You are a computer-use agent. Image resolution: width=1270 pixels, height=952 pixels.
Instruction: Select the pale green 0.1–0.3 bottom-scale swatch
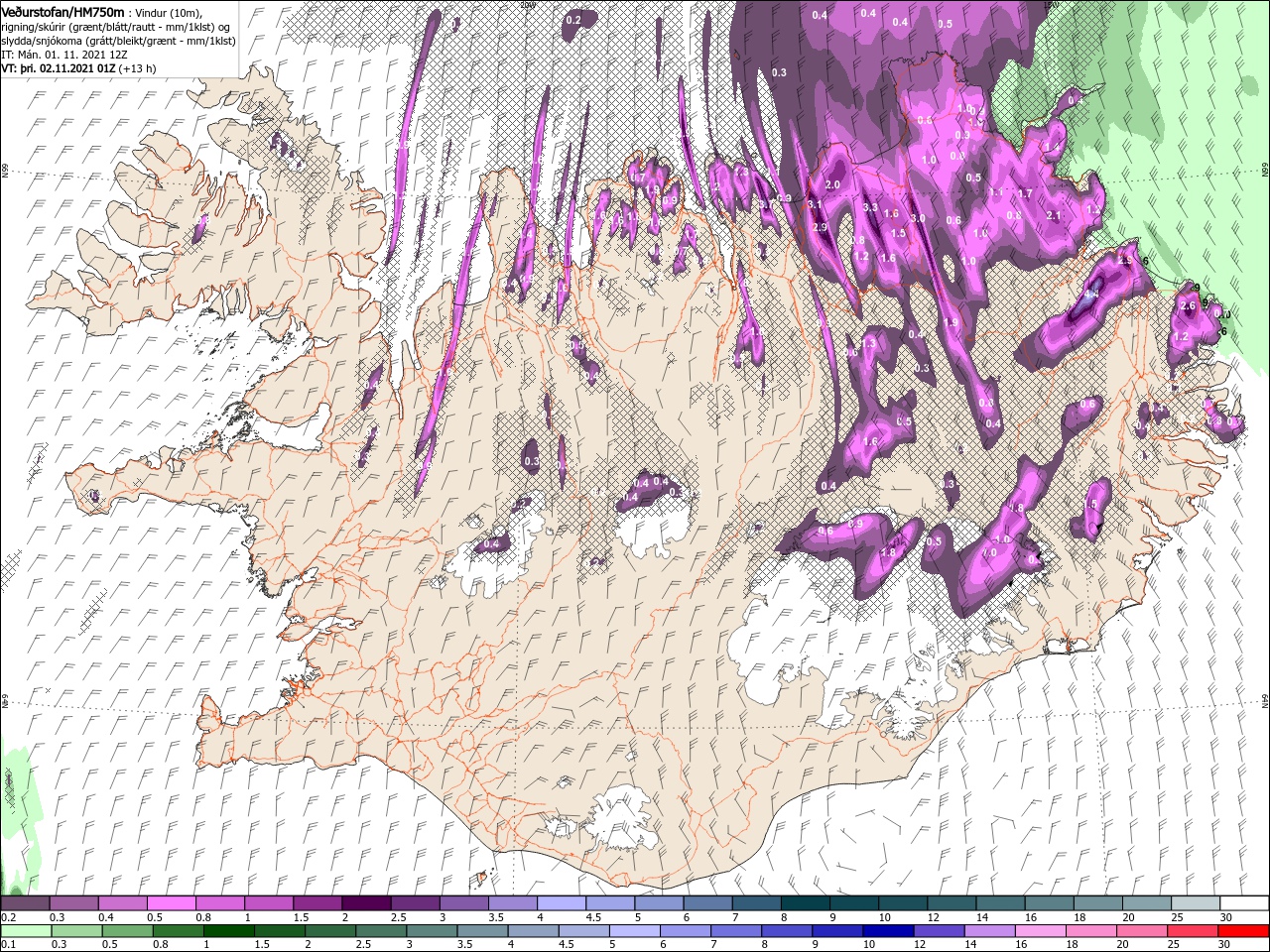point(26,931)
